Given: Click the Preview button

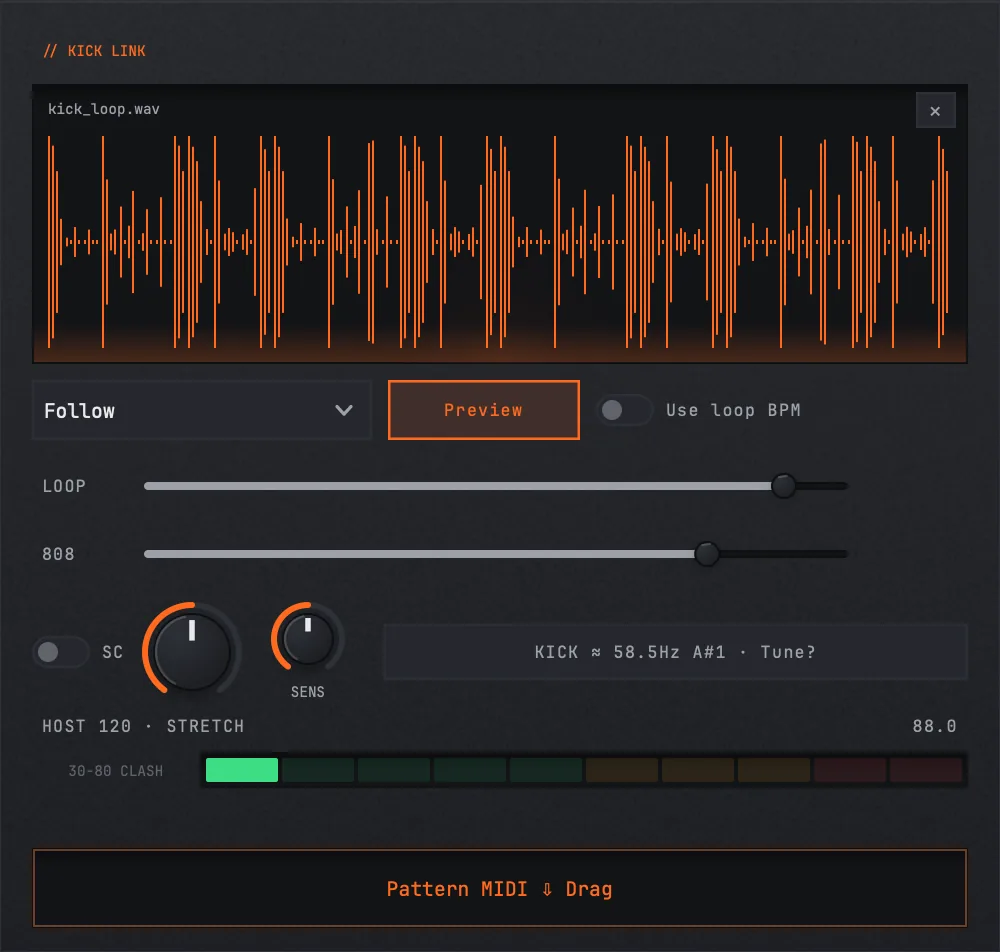Looking at the screenshot, I should pos(483,410).
